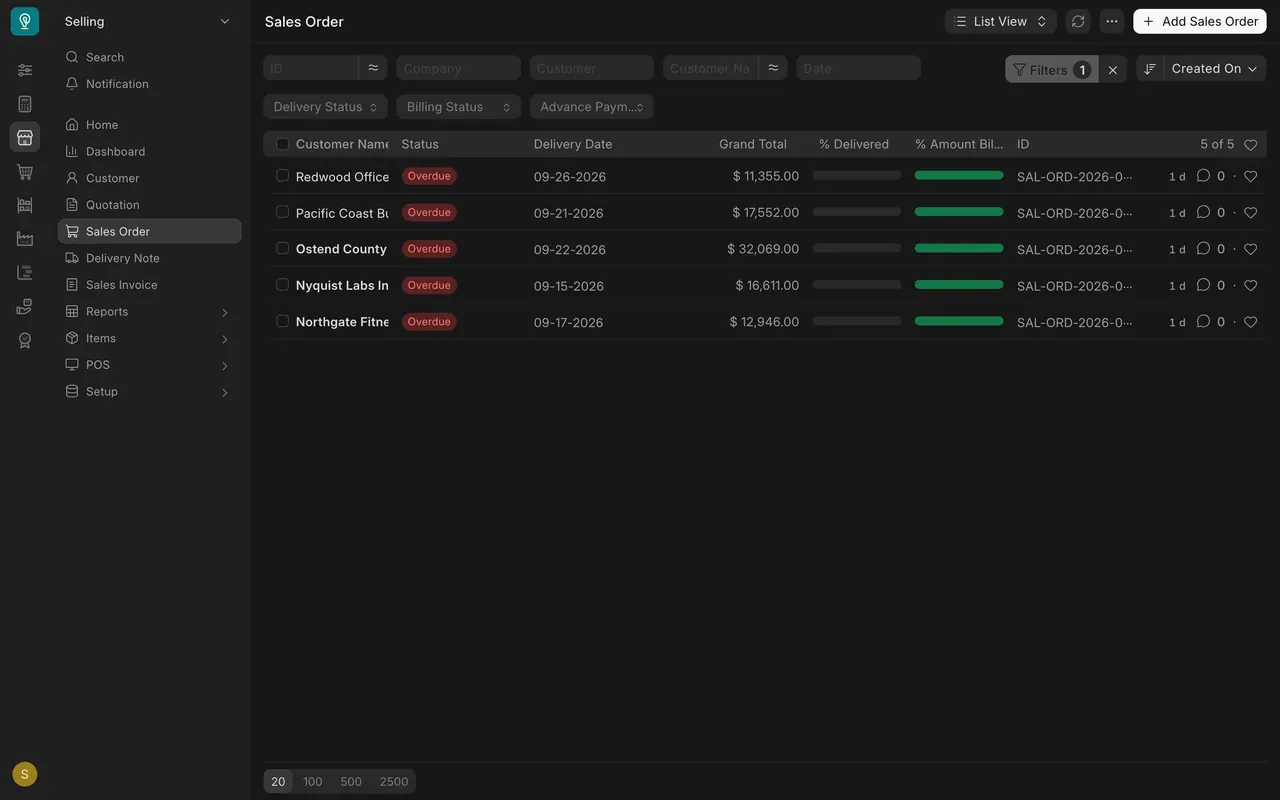The width and height of the screenshot is (1280, 800).
Task: Expand the Selling workspace selector
Action: pos(148,21)
